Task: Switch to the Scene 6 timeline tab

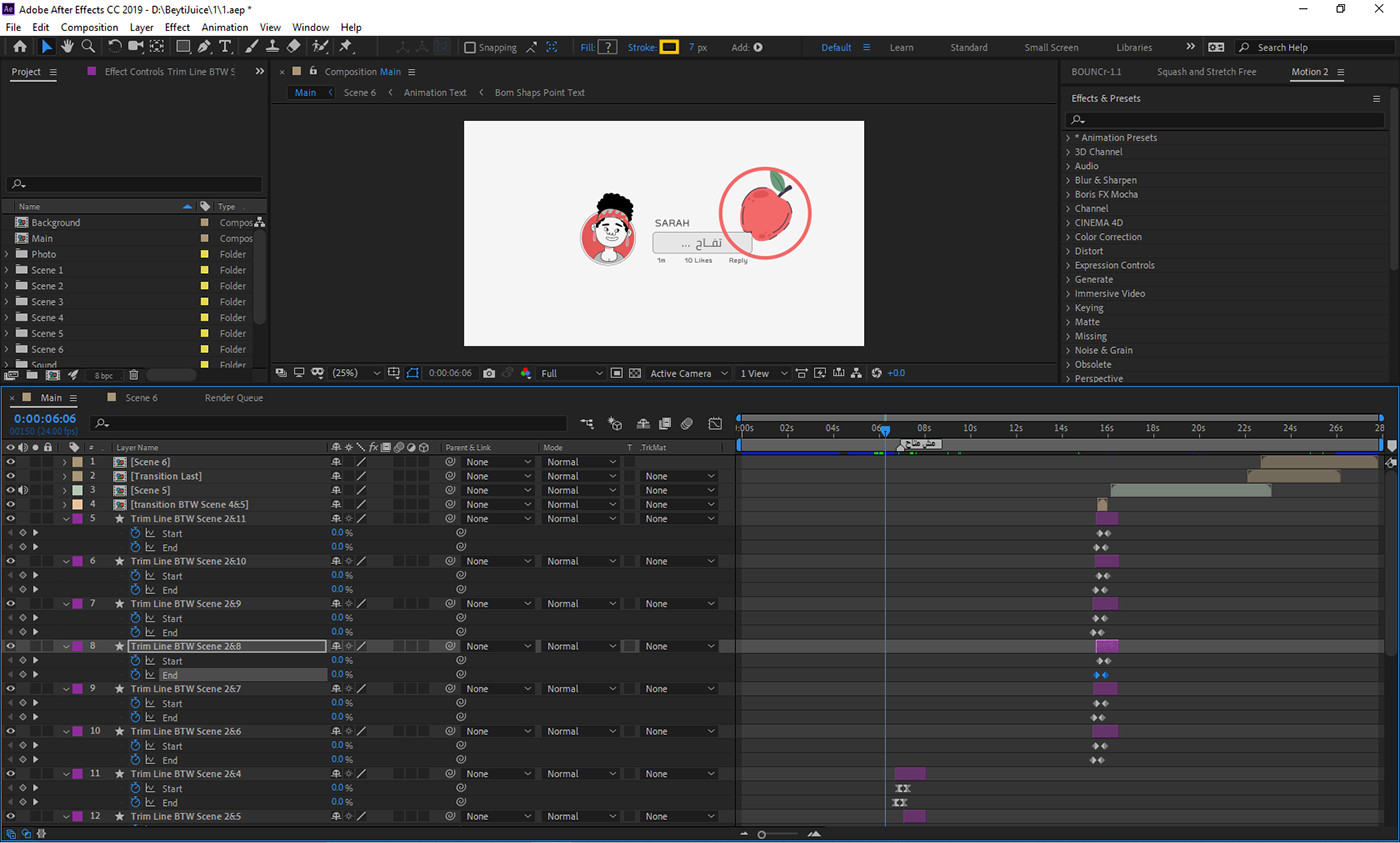Action: [x=141, y=398]
